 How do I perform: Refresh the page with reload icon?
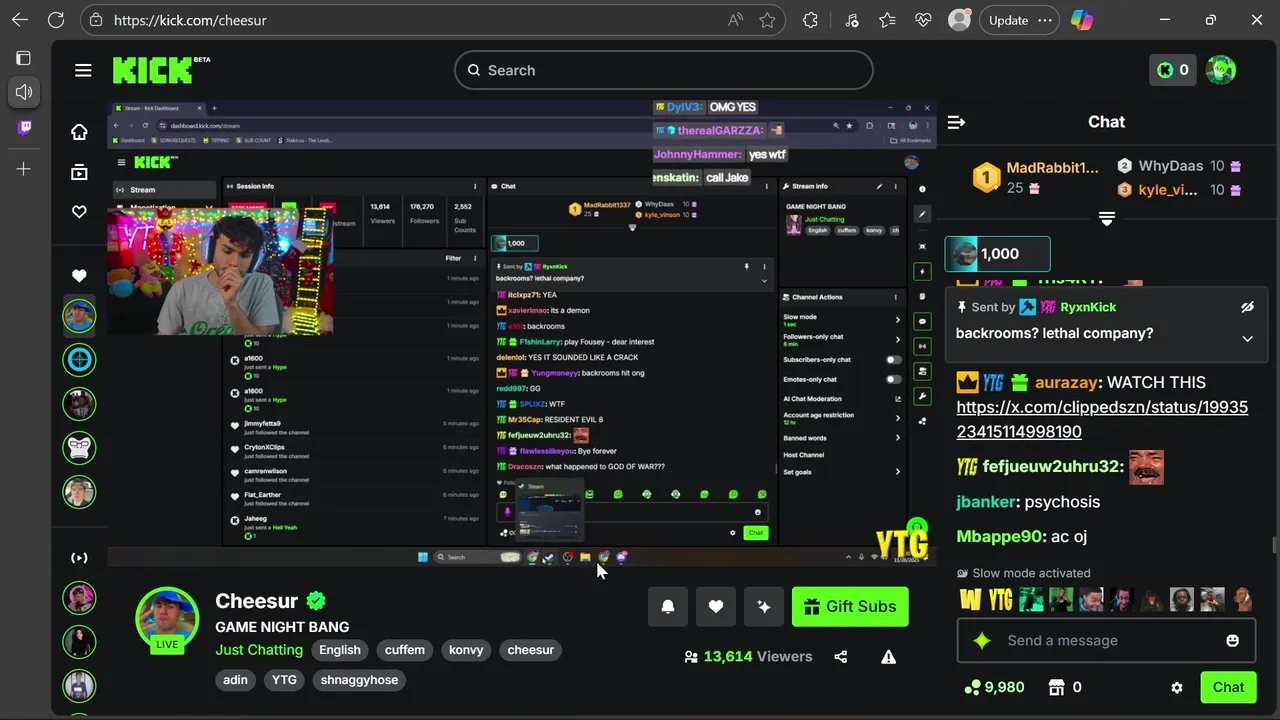pos(56,20)
